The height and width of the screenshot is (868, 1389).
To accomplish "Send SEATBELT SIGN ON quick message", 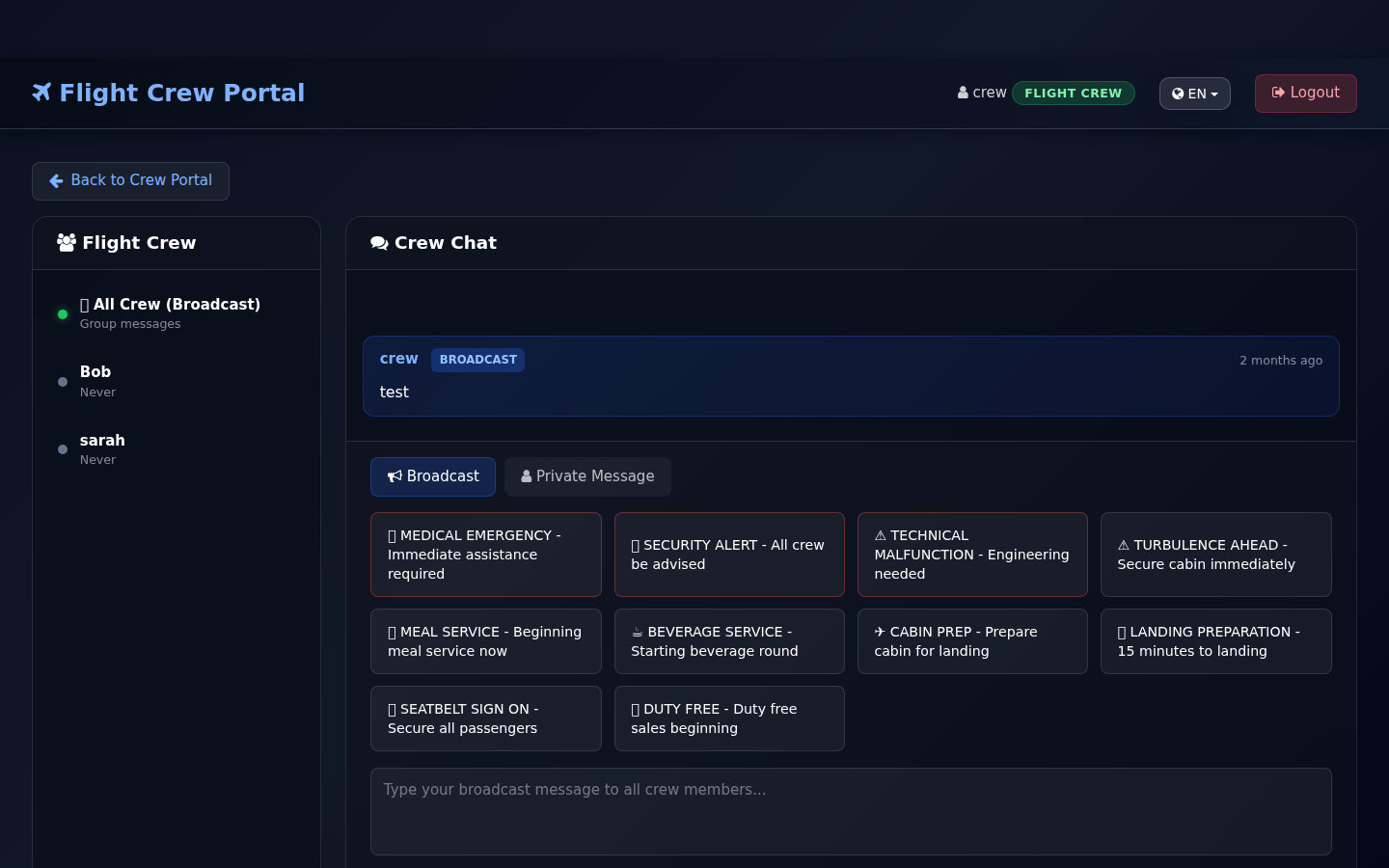I will point(486,719).
